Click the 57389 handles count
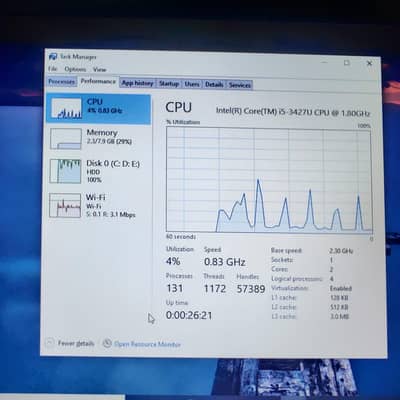The width and height of the screenshot is (400, 400). coord(251,289)
